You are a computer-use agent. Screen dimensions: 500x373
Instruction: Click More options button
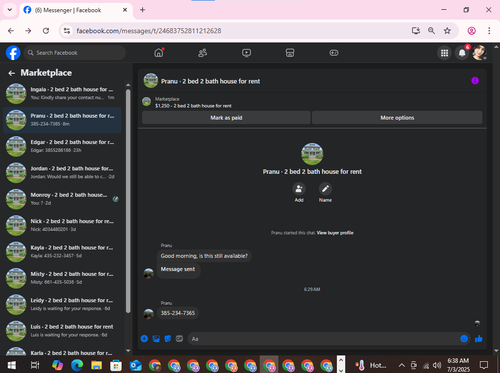(397, 118)
